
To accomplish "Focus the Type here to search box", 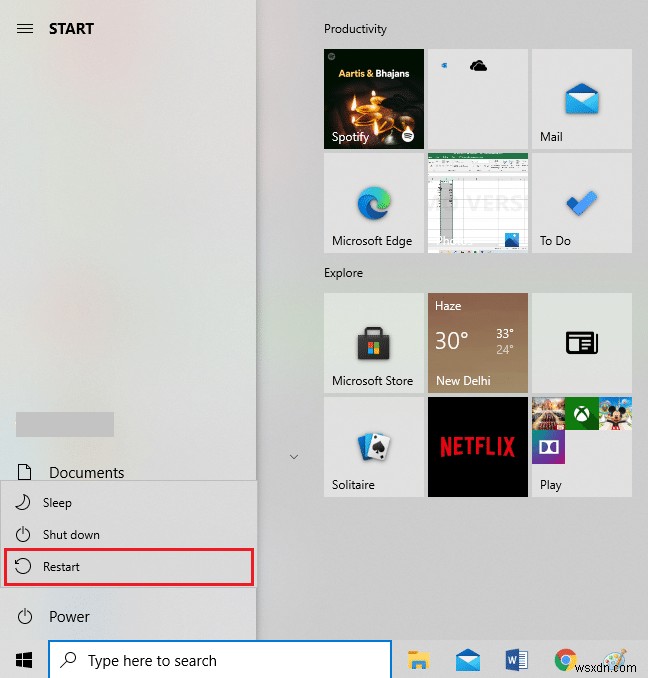I will [x=220, y=660].
